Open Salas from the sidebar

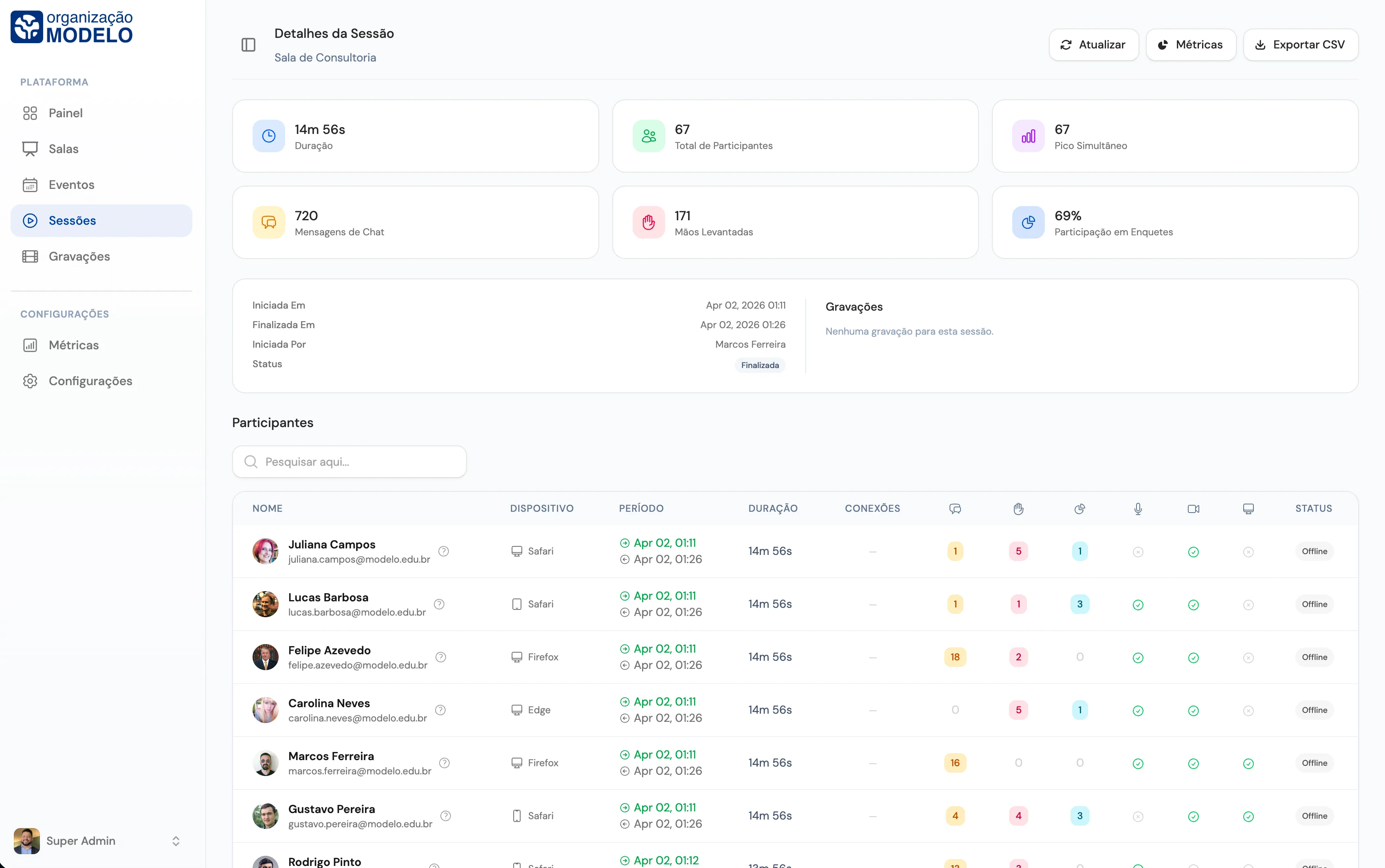tap(63, 149)
